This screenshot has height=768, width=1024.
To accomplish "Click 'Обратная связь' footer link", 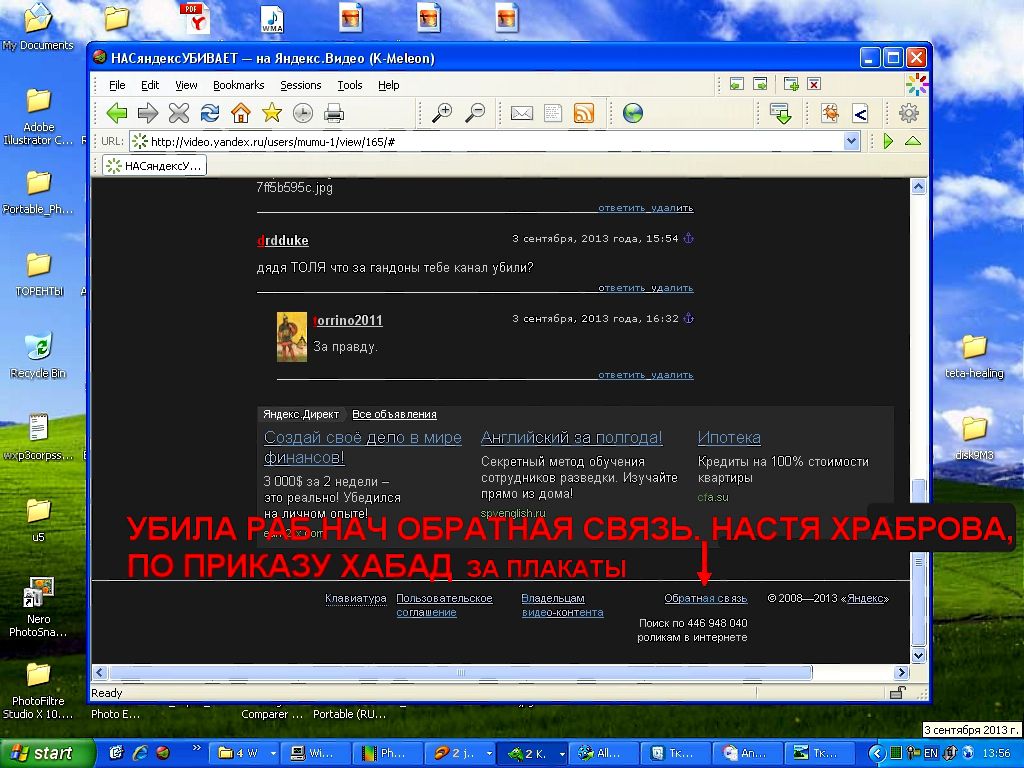I will (x=705, y=598).
